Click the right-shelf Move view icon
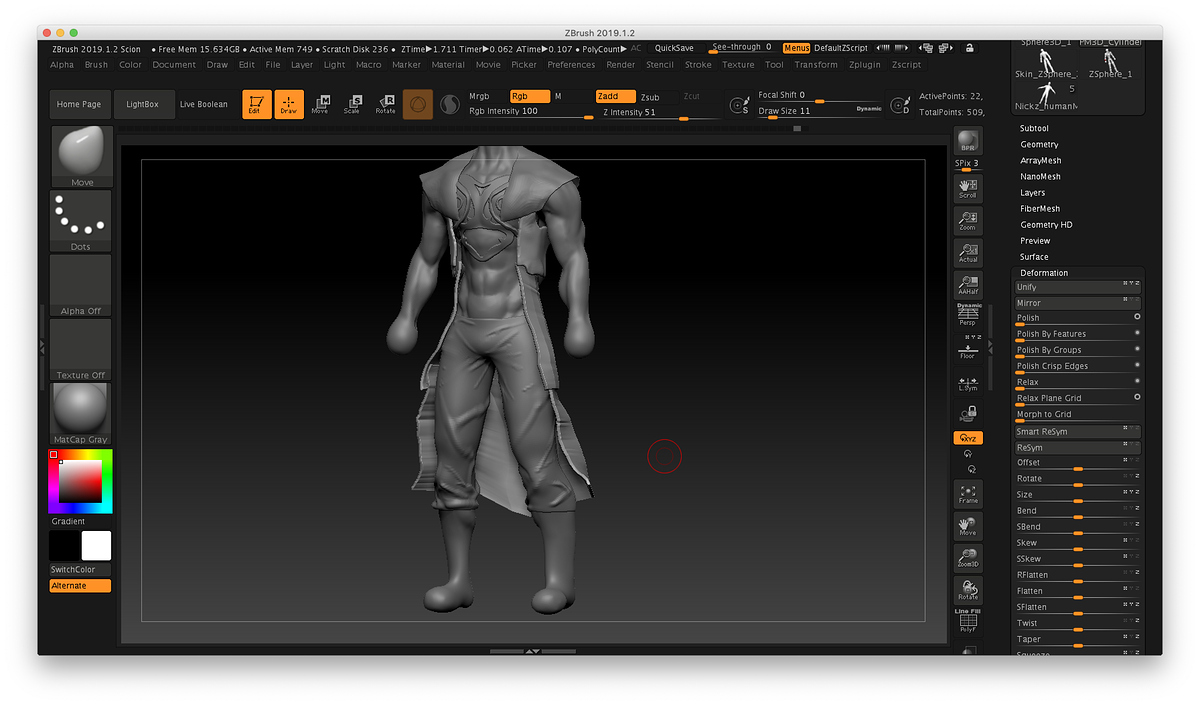 coord(968,525)
